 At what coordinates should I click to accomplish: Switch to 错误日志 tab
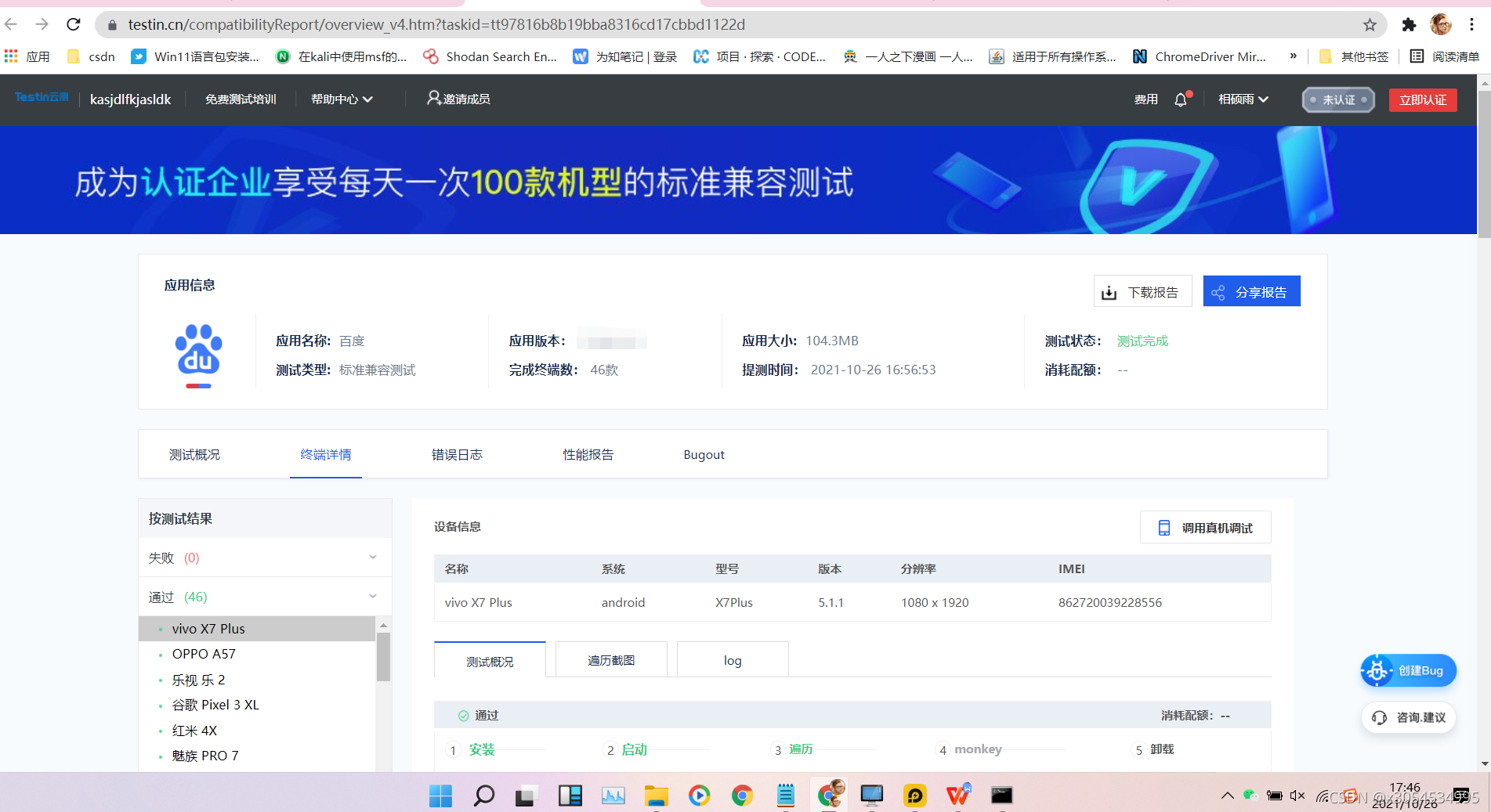click(x=457, y=454)
